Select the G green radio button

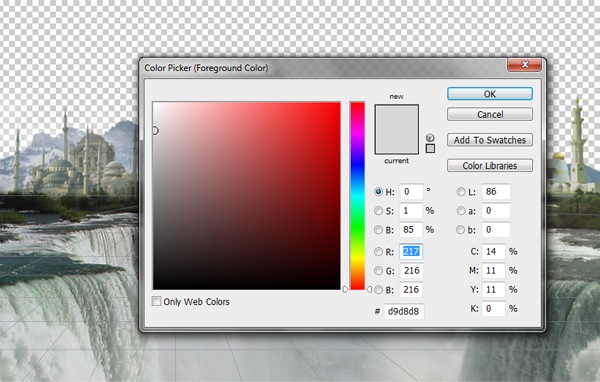click(378, 271)
